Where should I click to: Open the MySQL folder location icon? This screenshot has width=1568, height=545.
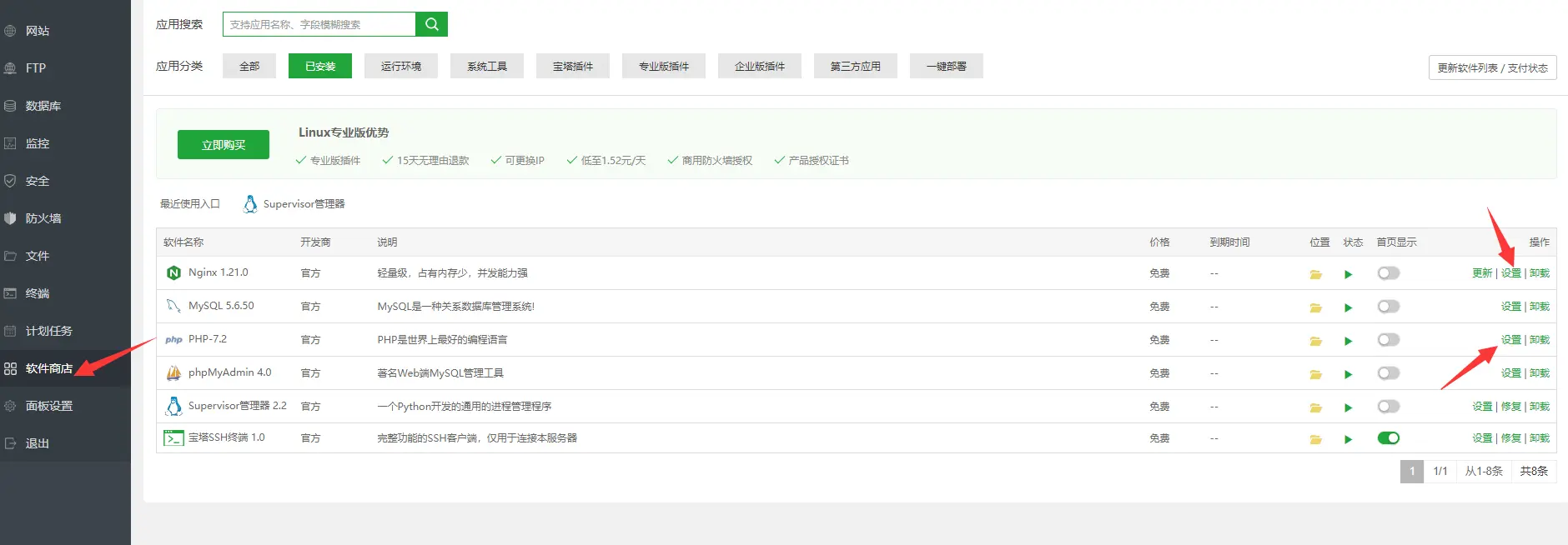pyautogui.click(x=1315, y=307)
